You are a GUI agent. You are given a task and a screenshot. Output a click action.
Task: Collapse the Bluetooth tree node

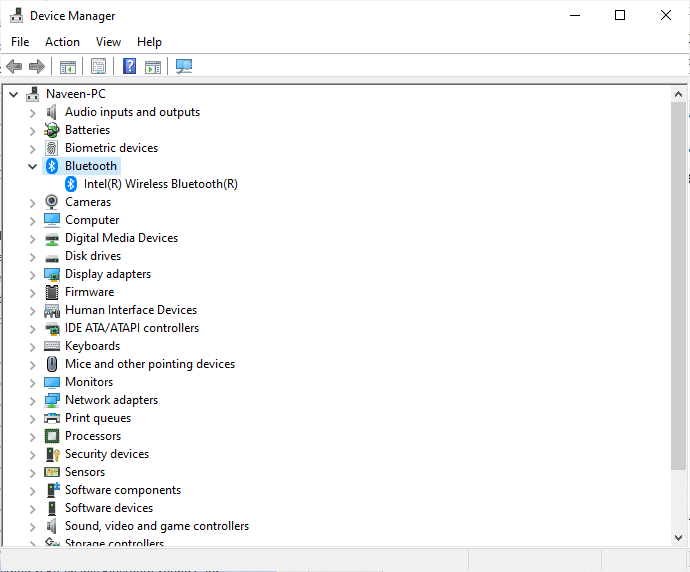click(x=33, y=166)
